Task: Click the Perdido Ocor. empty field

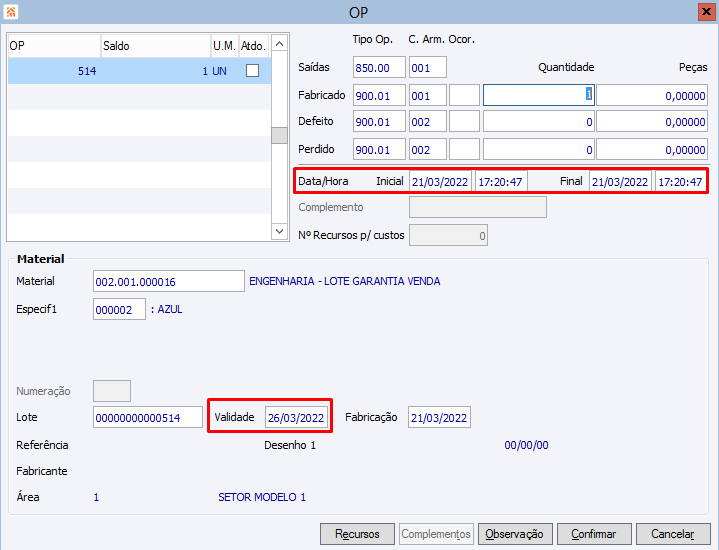Action: click(465, 149)
